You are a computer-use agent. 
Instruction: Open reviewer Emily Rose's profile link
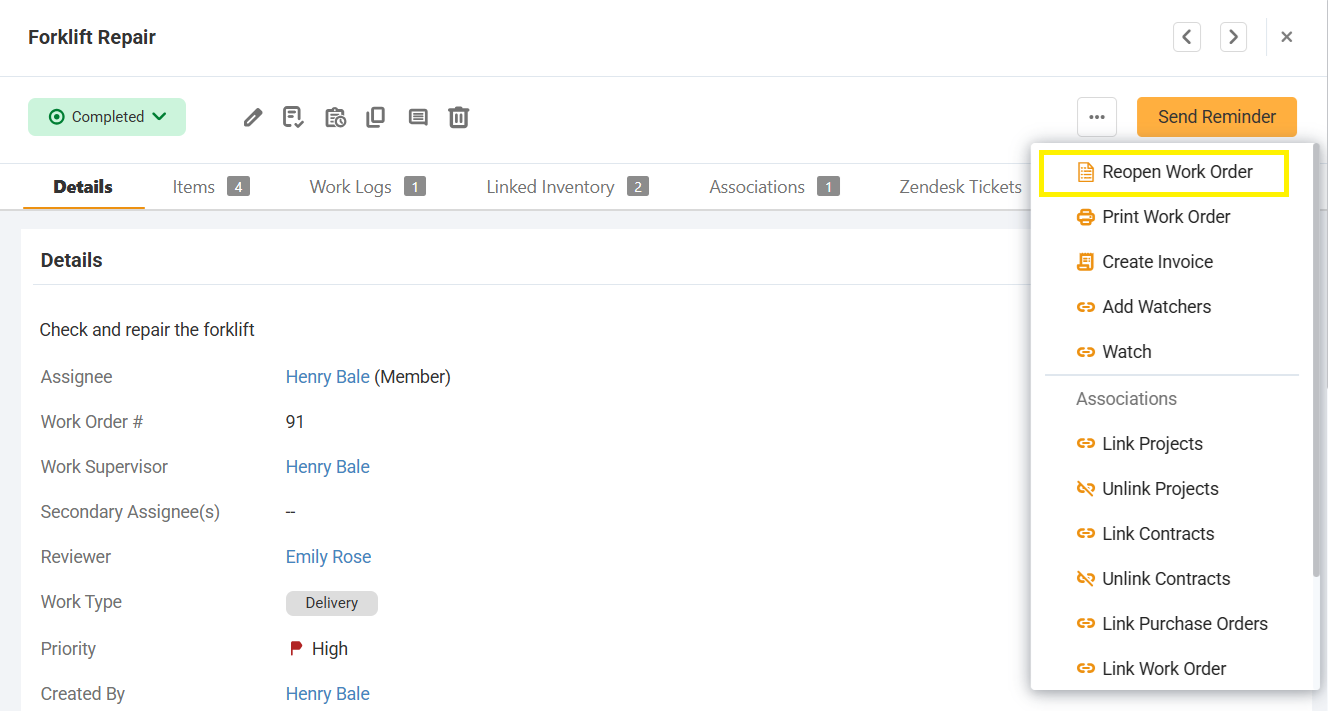click(328, 556)
